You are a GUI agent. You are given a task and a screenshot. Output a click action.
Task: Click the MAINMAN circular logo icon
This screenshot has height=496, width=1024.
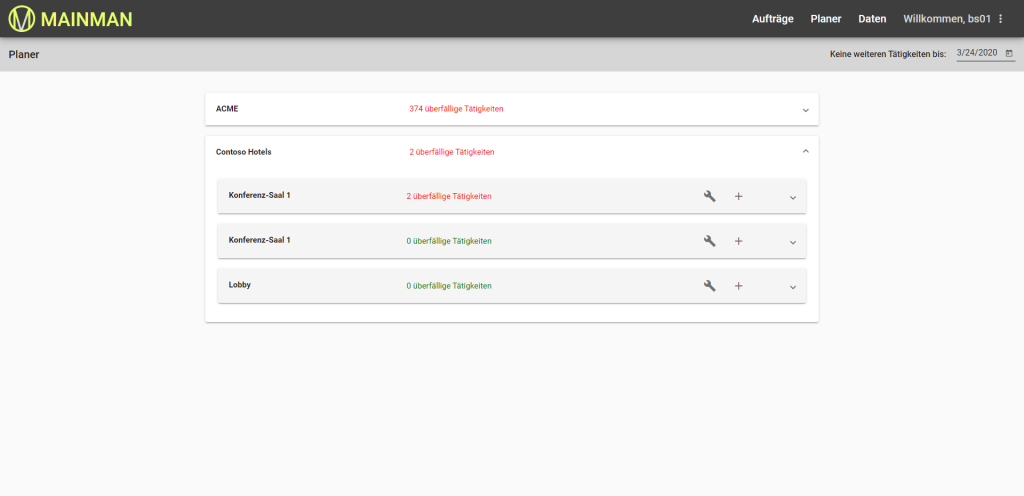tap(21, 18)
